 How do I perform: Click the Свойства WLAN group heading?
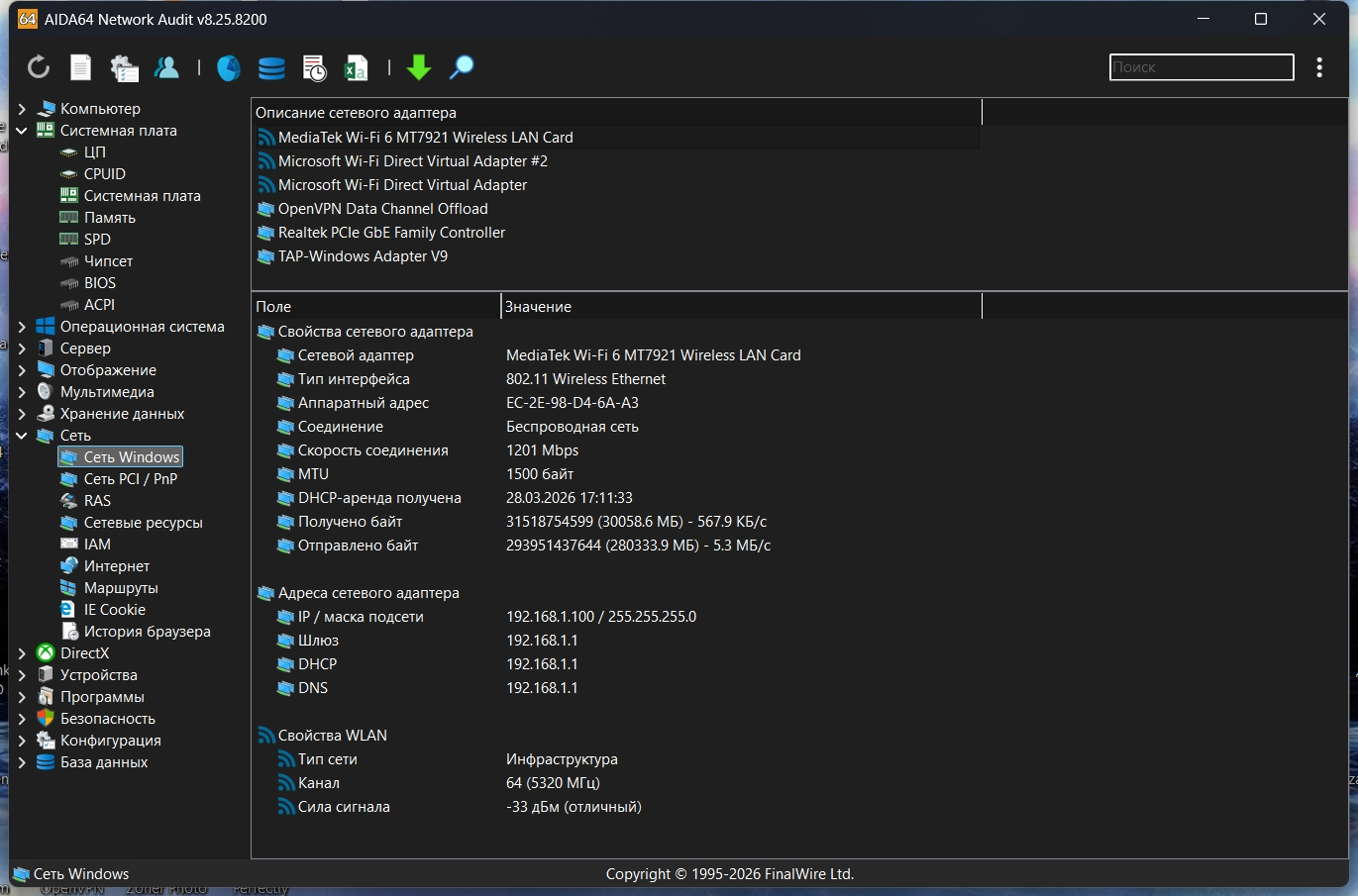[332, 736]
